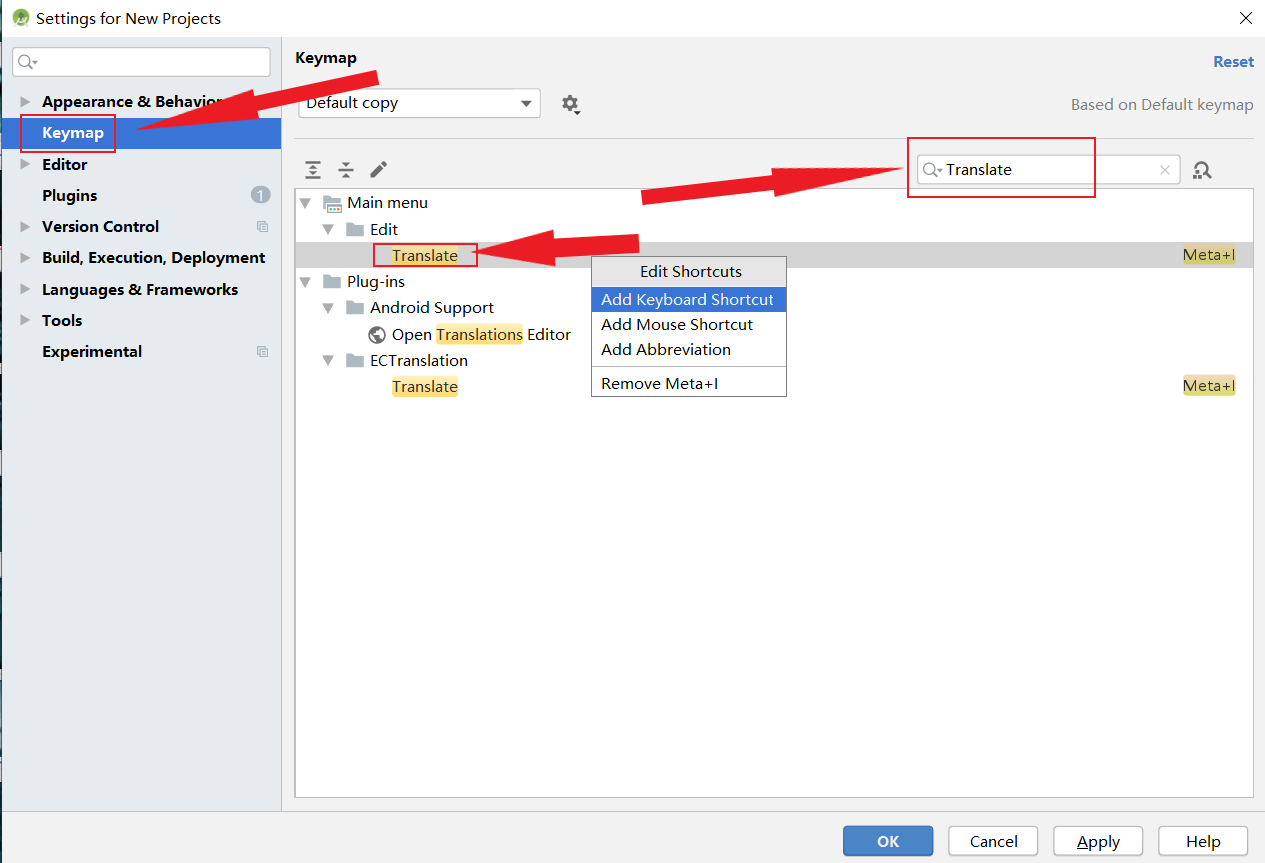The image size is (1265, 863).
Task: Click the Help button
Action: click(1203, 841)
